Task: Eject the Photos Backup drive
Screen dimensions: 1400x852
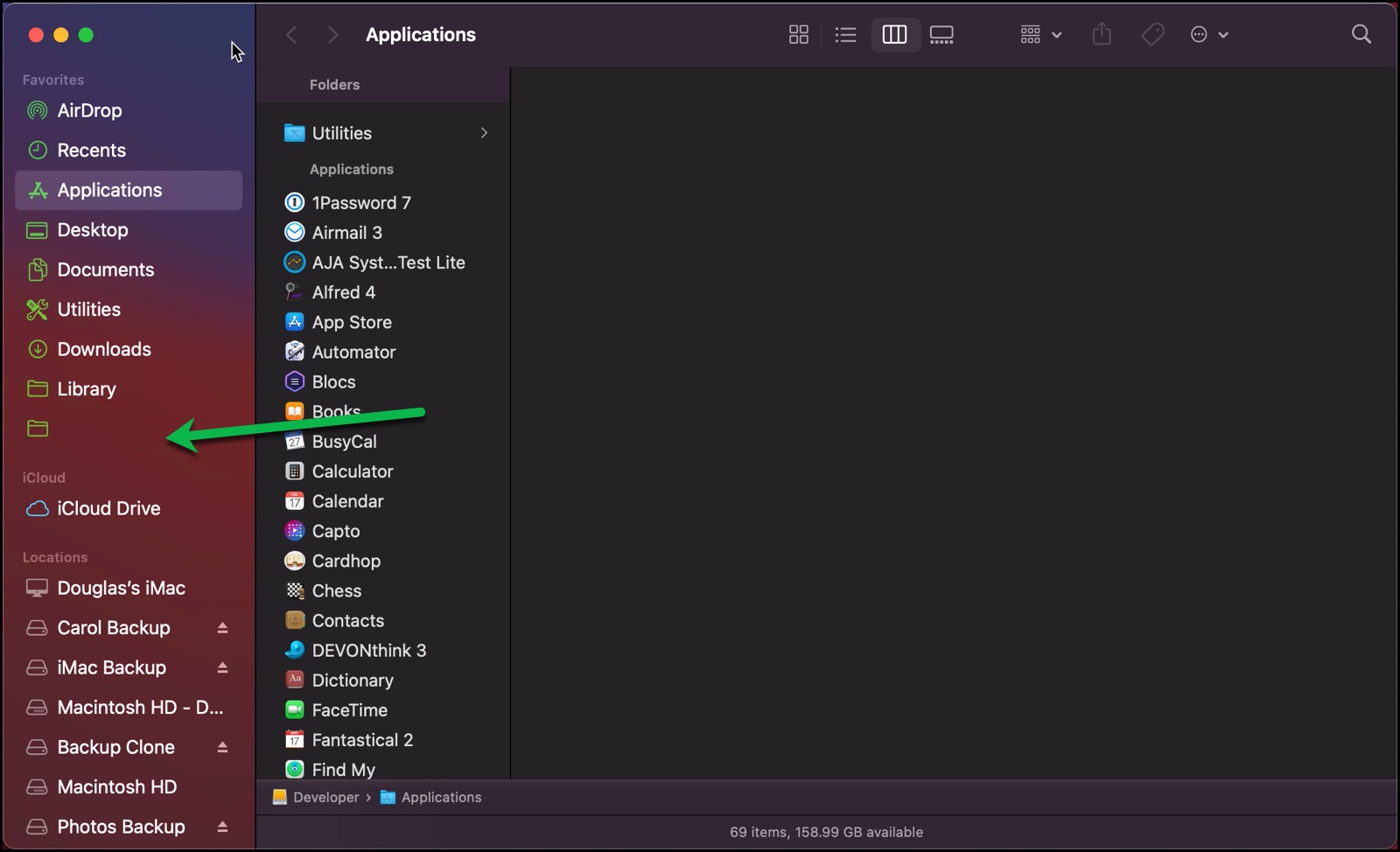Action: (222, 827)
